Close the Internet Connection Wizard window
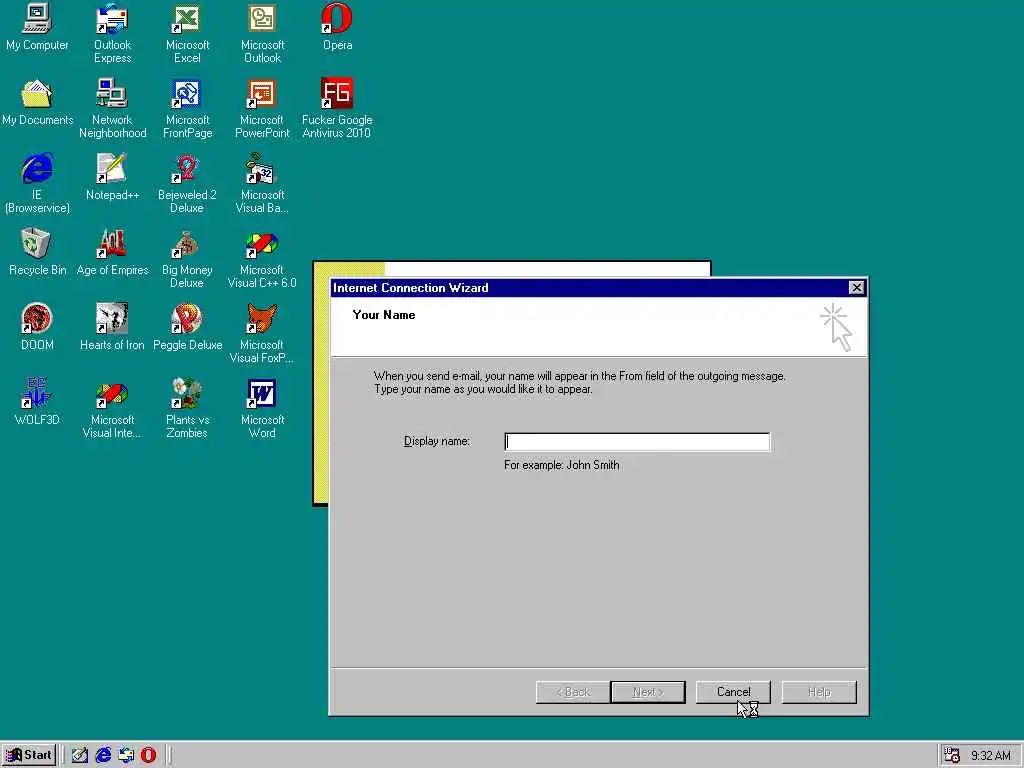The width and height of the screenshot is (1024, 768). point(856,287)
